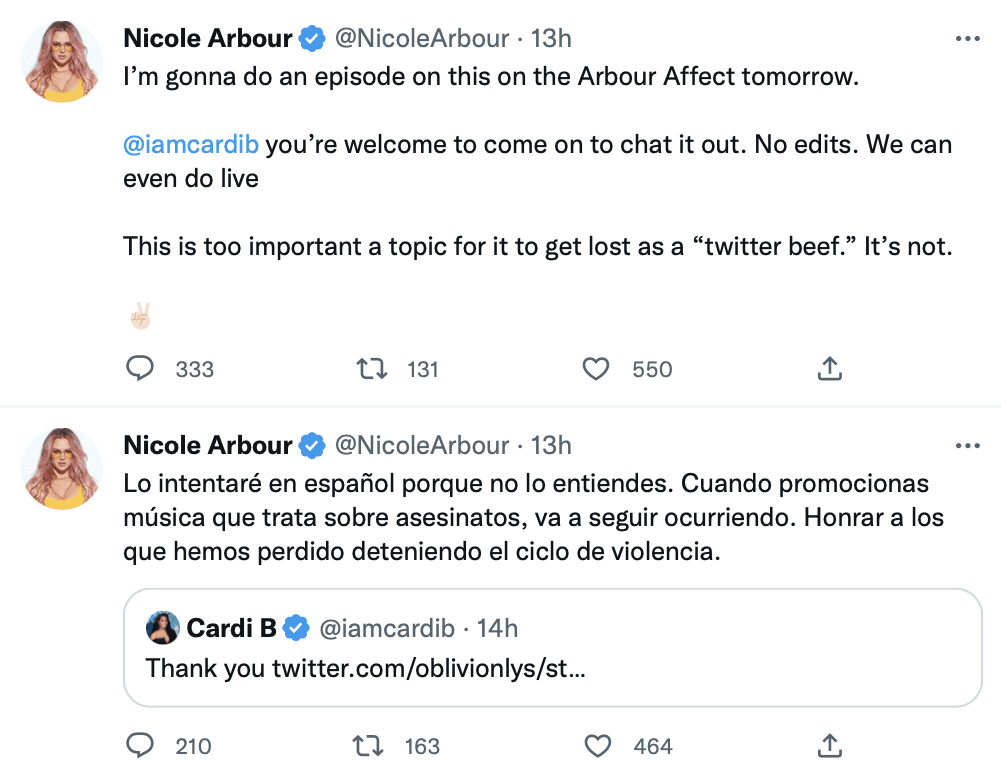
Task: View Nicole Arbour avatar on second tweet
Action: (x=62, y=468)
